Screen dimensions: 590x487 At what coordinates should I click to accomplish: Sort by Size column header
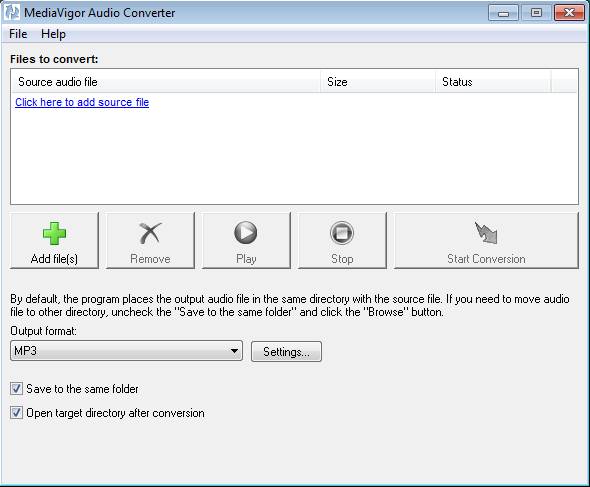tap(378, 82)
